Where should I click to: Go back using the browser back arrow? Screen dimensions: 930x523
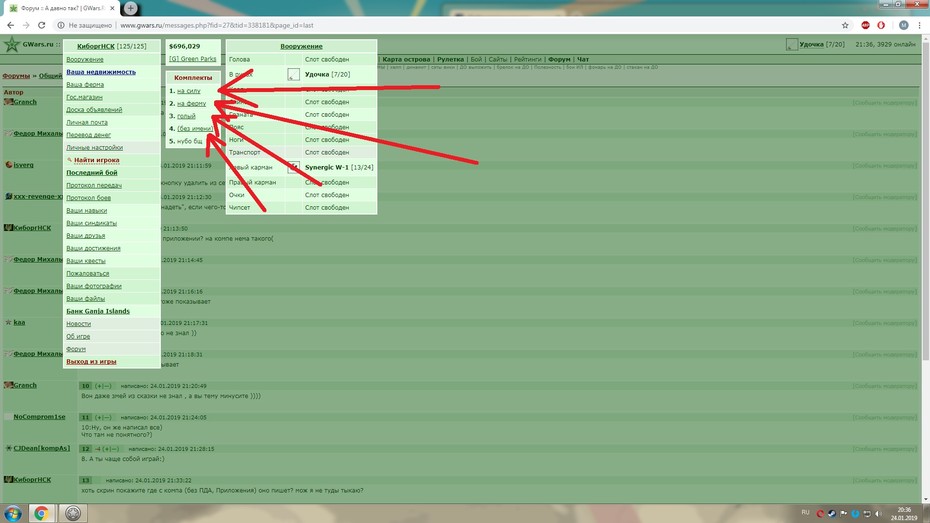pyautogui.click(x=10, y=25)
